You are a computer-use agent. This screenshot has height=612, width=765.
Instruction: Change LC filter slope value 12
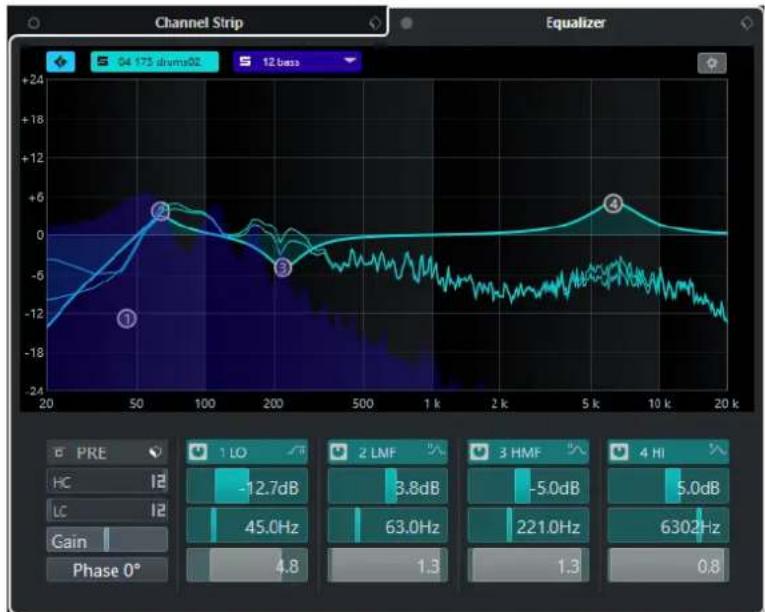tap(159, 511)
